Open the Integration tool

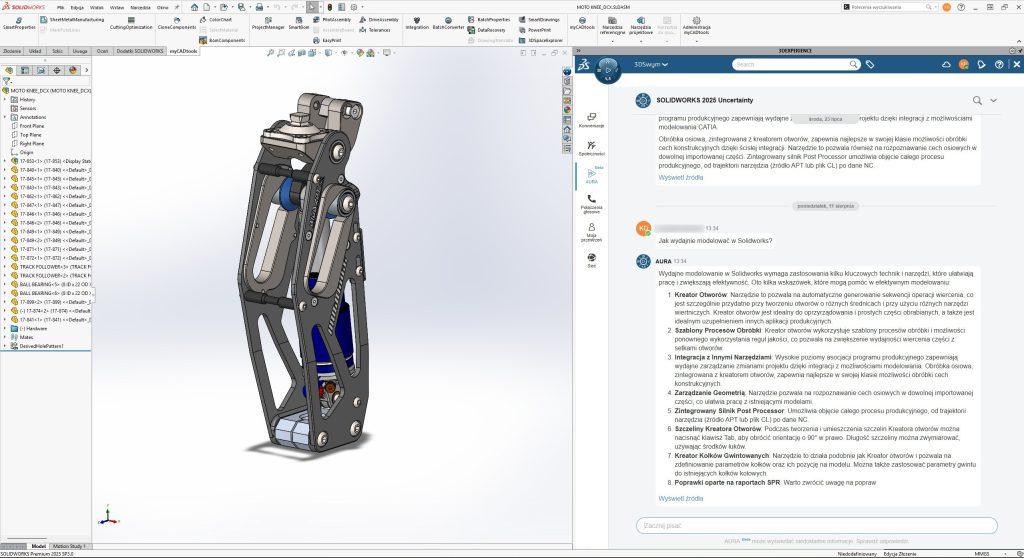point(417,24)
